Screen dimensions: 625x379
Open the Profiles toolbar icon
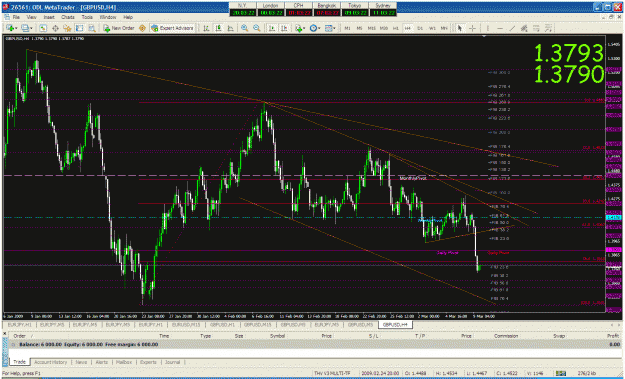[x=25, y=28]
